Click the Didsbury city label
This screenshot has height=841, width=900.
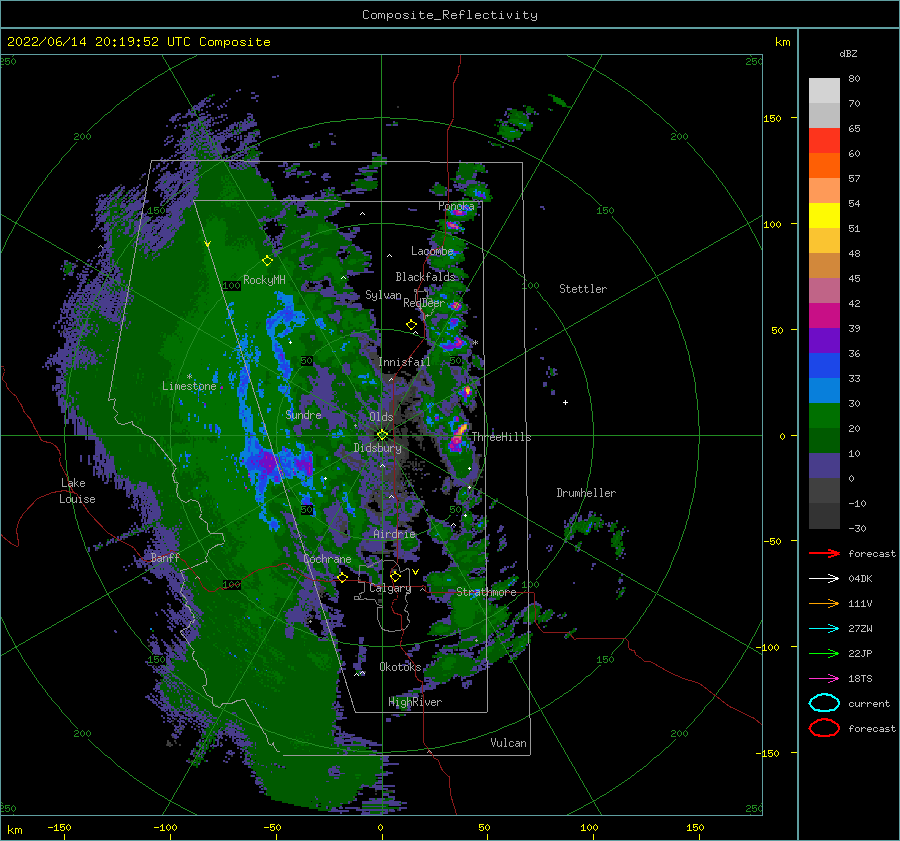coord(377,448)
